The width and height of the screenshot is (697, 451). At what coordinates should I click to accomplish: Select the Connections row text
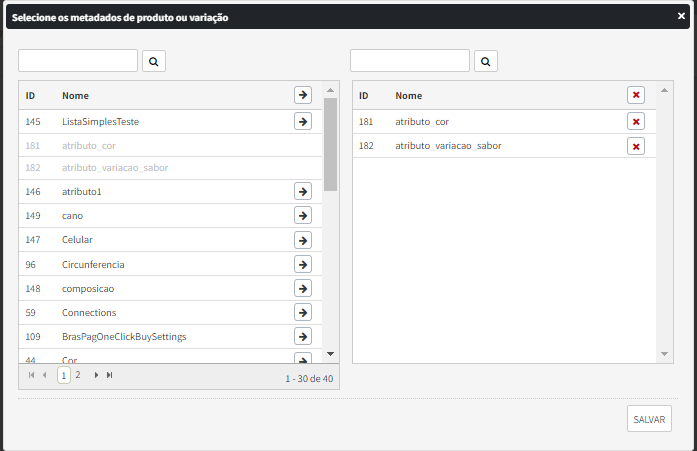pos(89,313)
